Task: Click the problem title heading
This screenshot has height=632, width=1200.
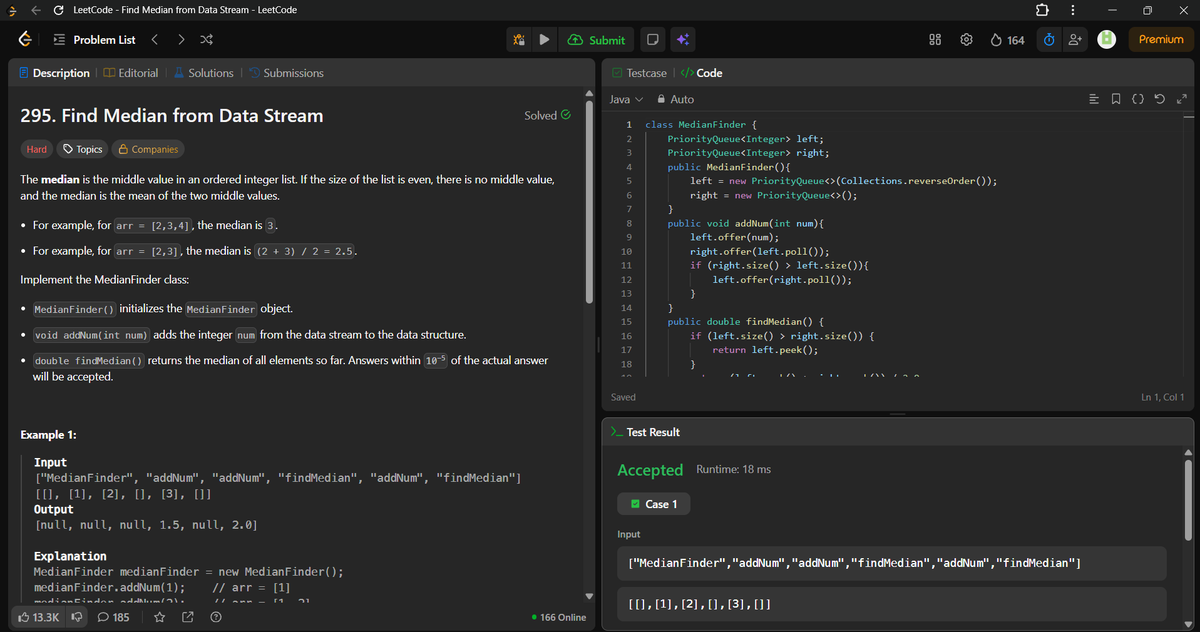Action: click(172, 115)
